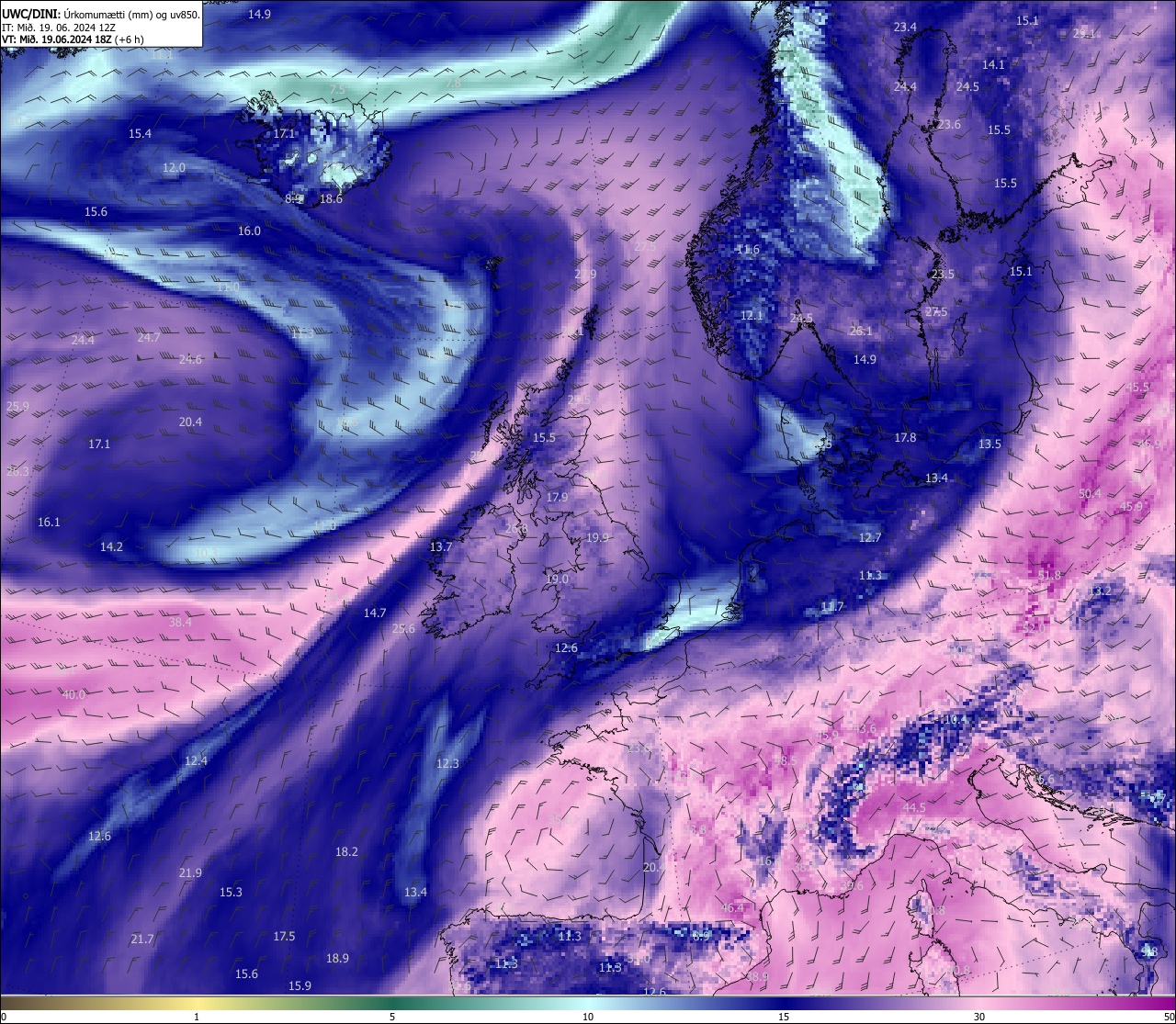Click the 19.9 value over England
The height and width of the screenshot is (1024, 1176).
tap(597, 538)
